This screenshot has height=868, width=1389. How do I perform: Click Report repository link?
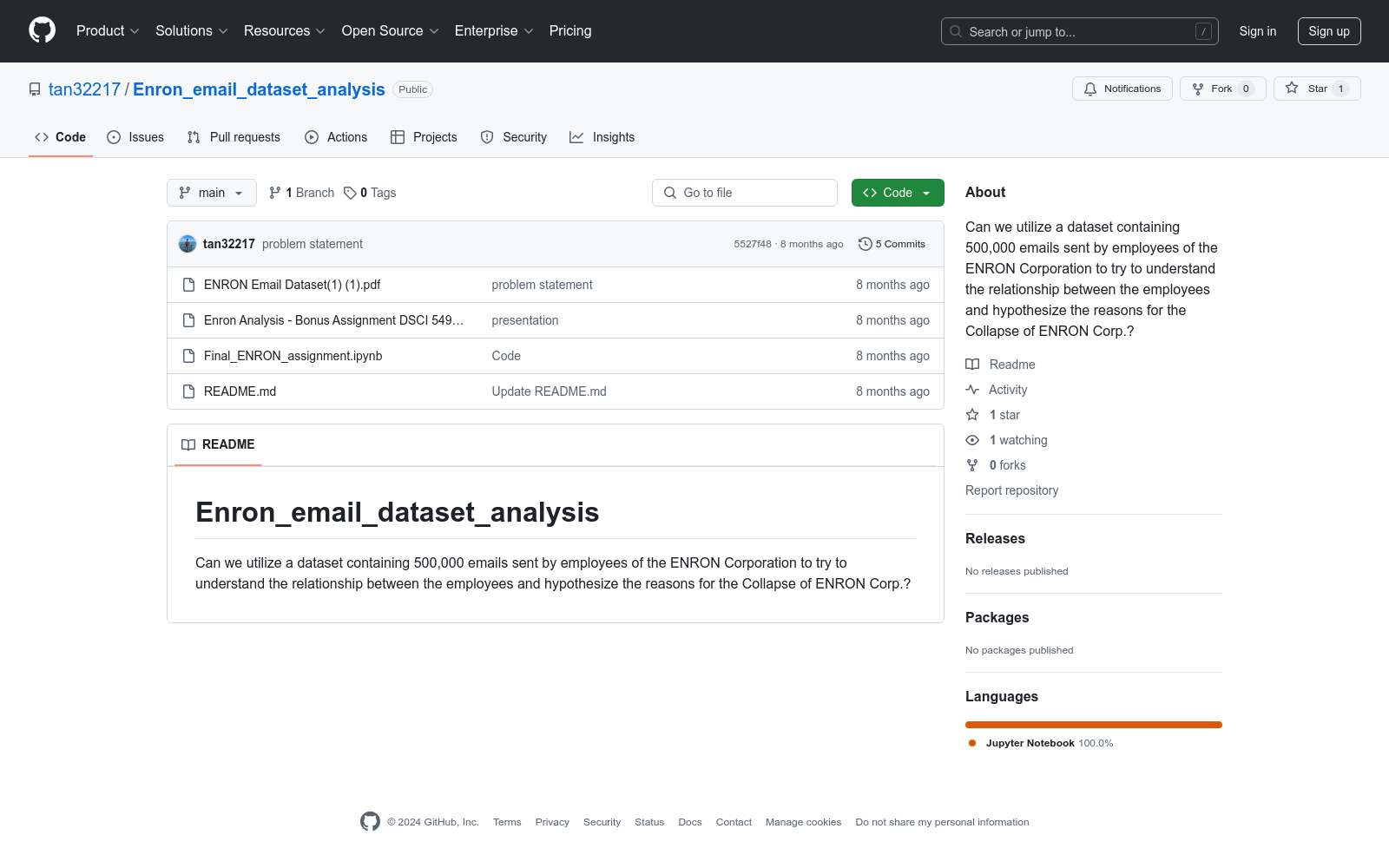point(1012,490)
